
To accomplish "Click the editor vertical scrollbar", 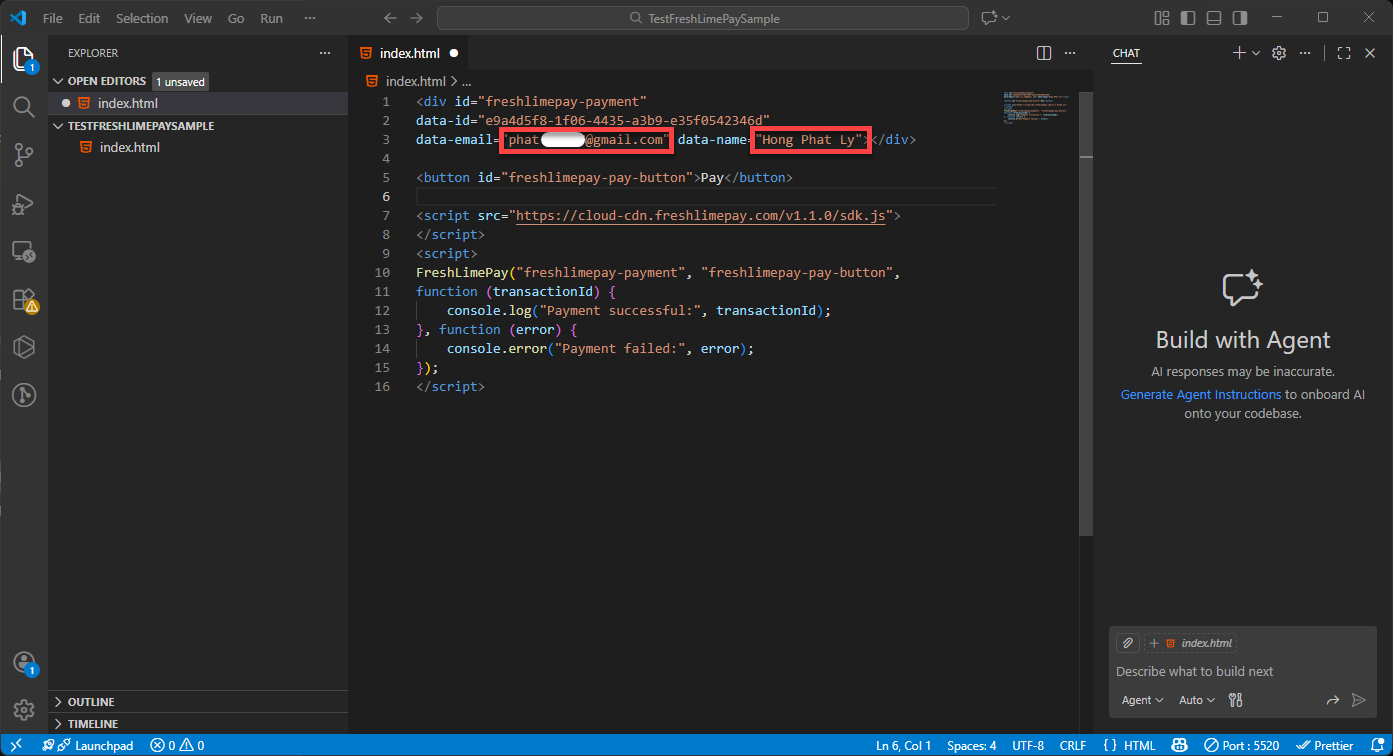I will (x=1086, y=300).
